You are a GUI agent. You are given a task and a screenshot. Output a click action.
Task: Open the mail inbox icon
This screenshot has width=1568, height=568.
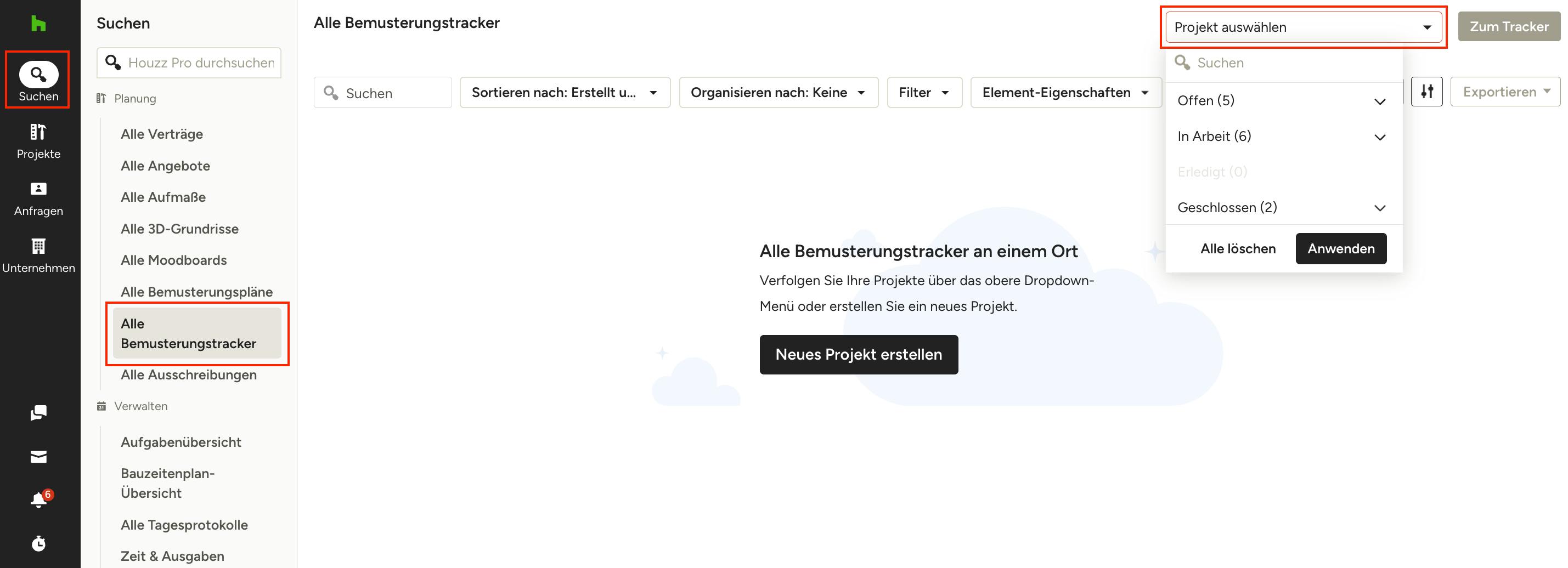tap(38, 457)
